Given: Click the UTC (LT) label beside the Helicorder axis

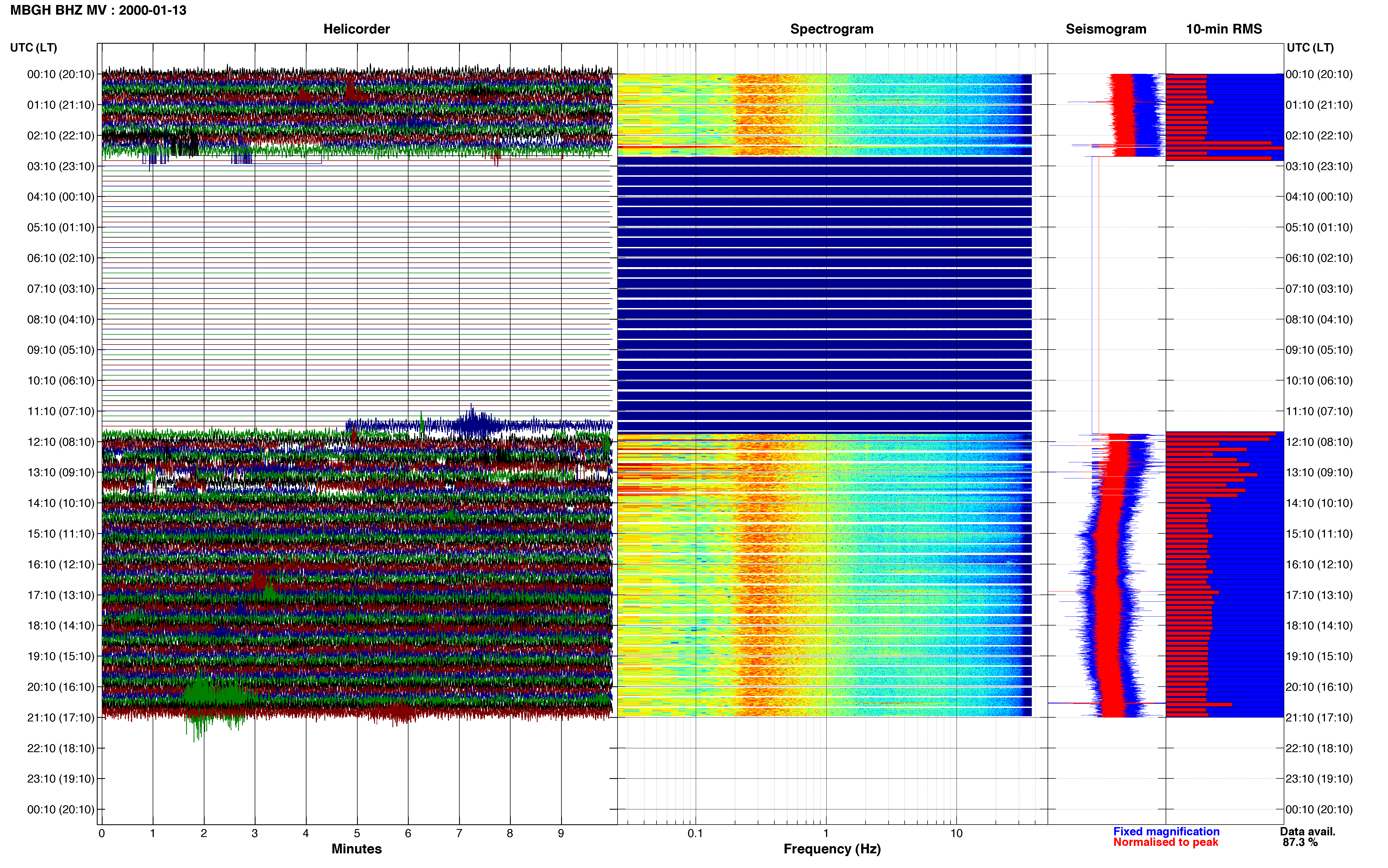Looking at the screenshot, I should (34, 48).
